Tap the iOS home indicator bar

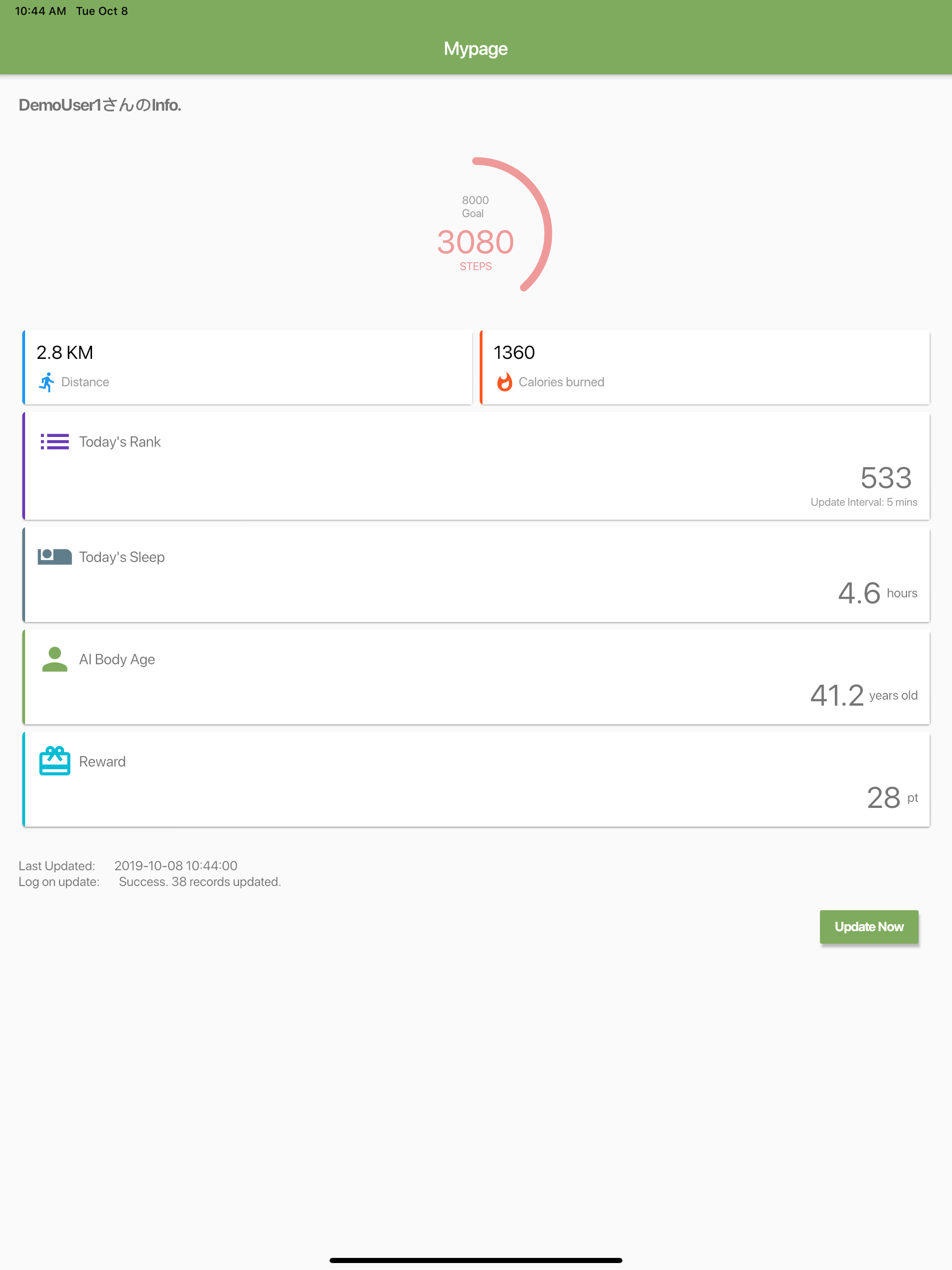(x=476, y=1260)
